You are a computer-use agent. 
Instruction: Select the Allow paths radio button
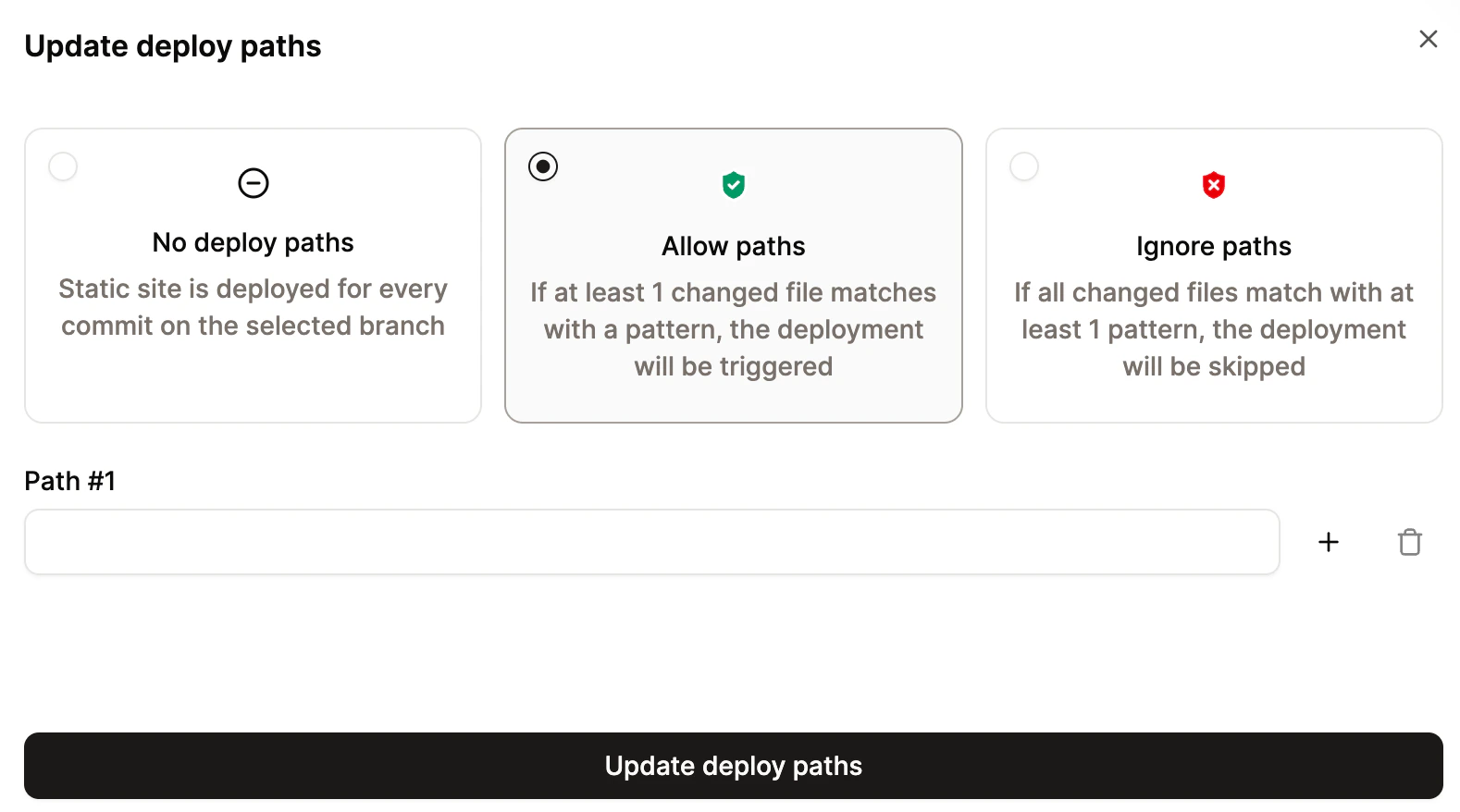tap(542, 166)
